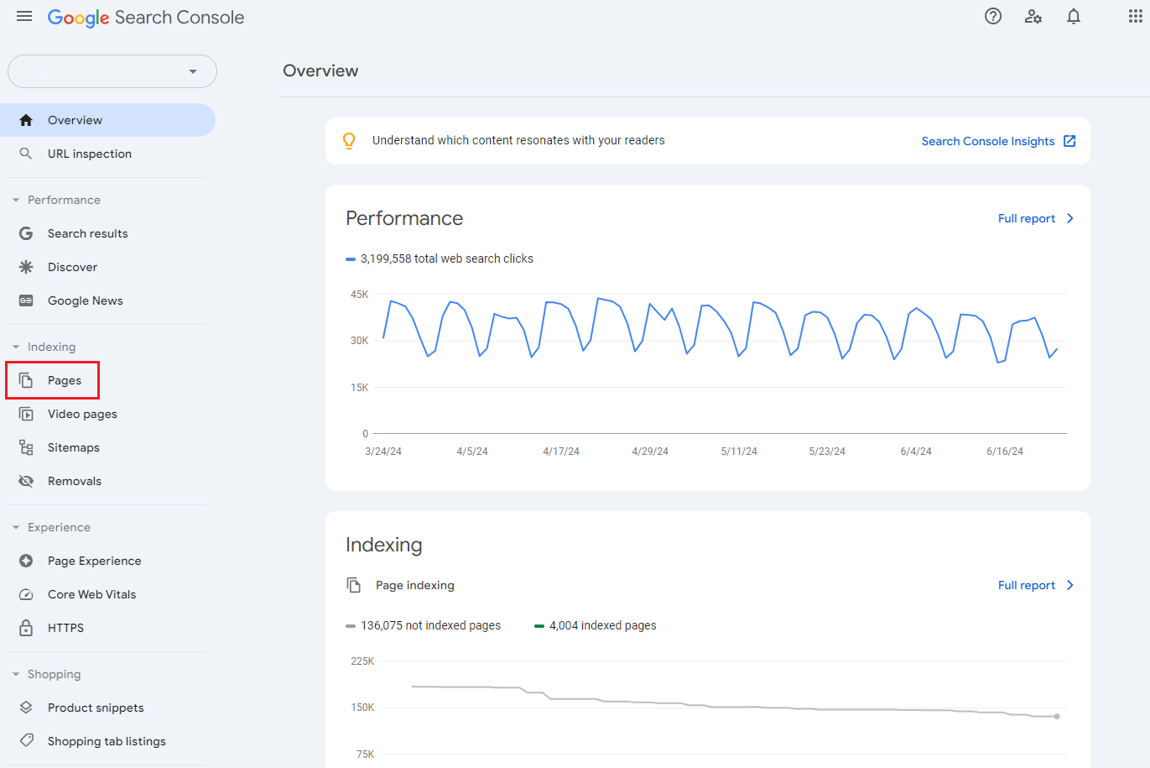The image size is (1150, 768).
Task: Open the notifications bell
Action: [x=1073, y=16]
